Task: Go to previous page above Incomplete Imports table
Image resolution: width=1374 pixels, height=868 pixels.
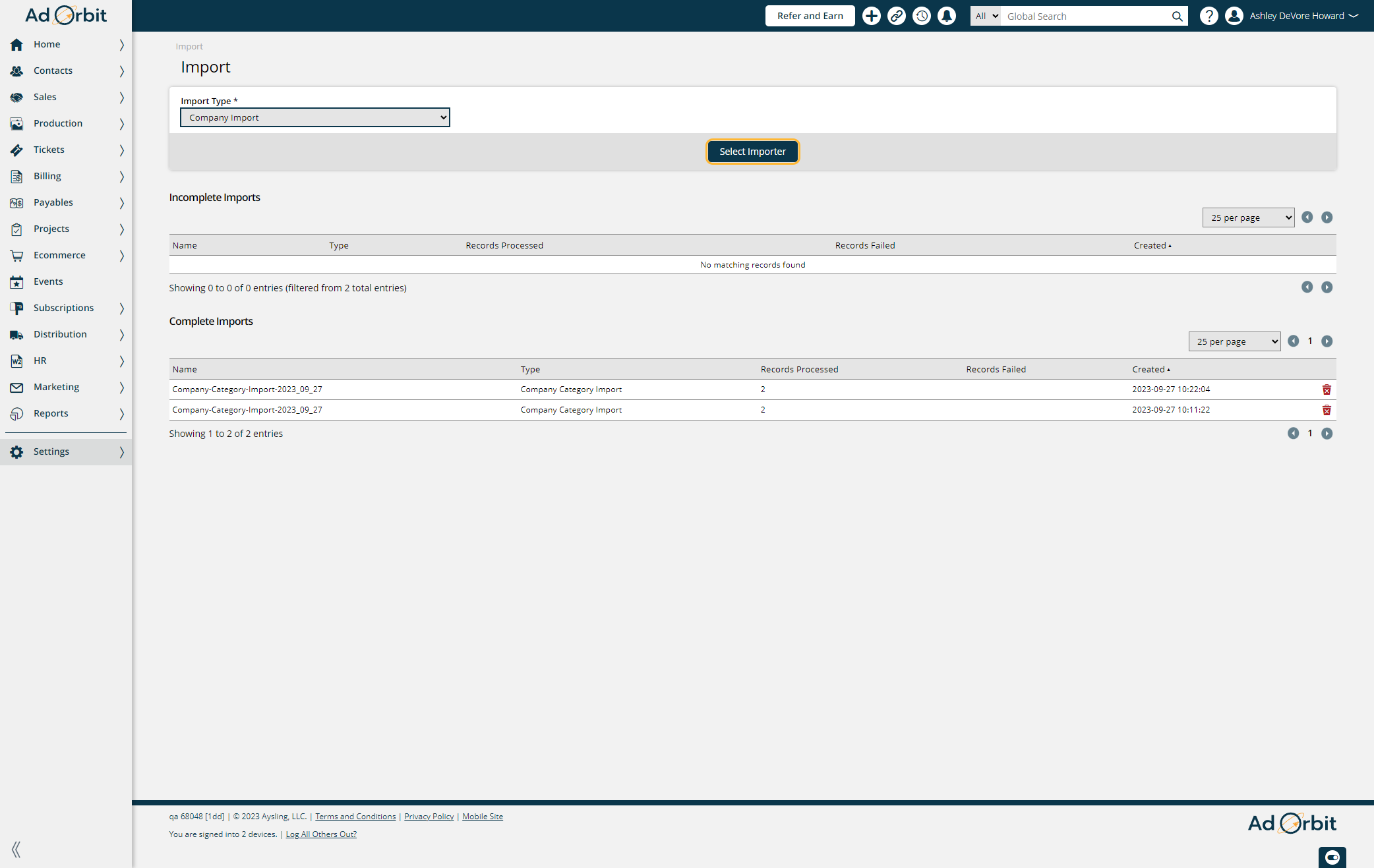Action: tap(1307, 217)
